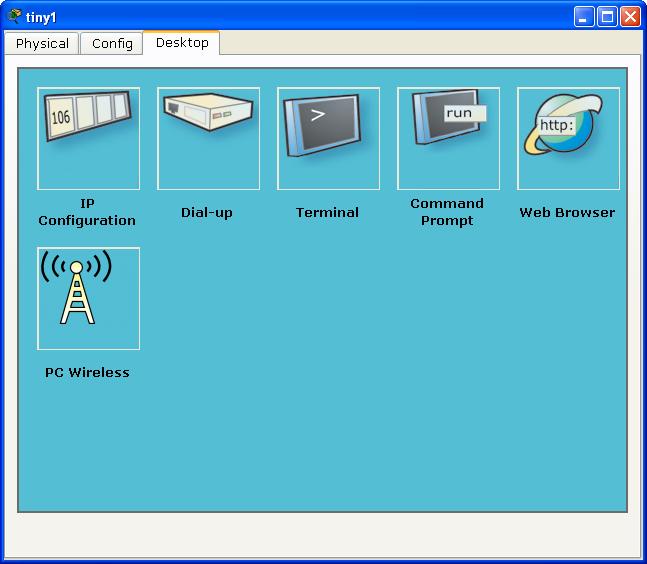Minimize the tiny1 window
Image resolution: width=647 pixels, height=564 pixels.
[583, 17]
